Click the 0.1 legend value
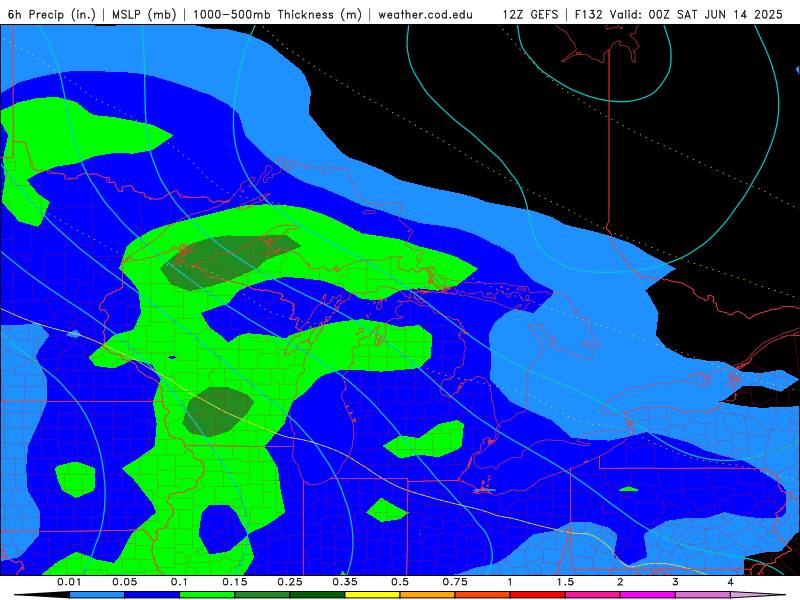Screen dimensions: 800x600 tap(179, 582)
